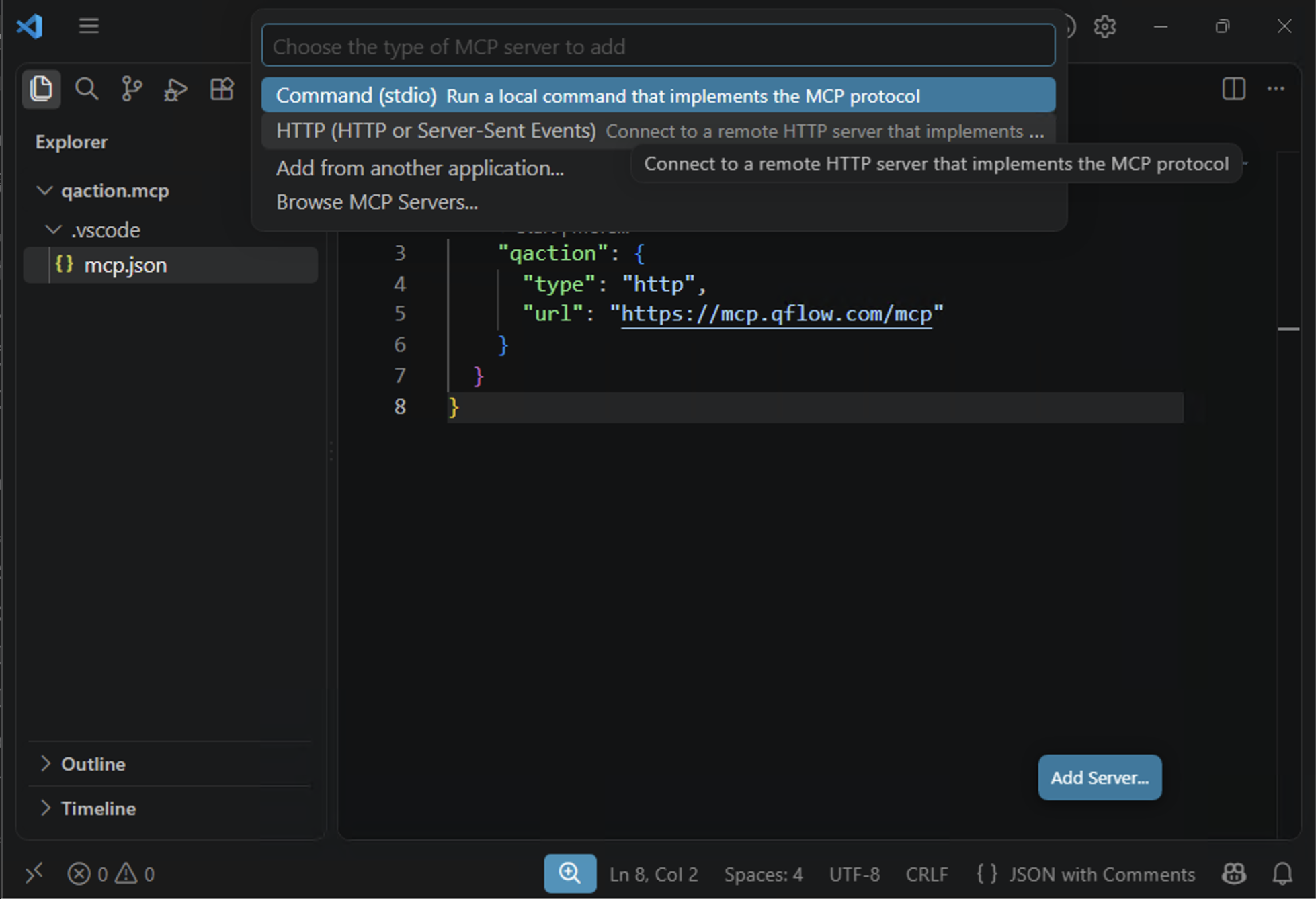Change end of line sequence CRLF

tap(927, 873)
